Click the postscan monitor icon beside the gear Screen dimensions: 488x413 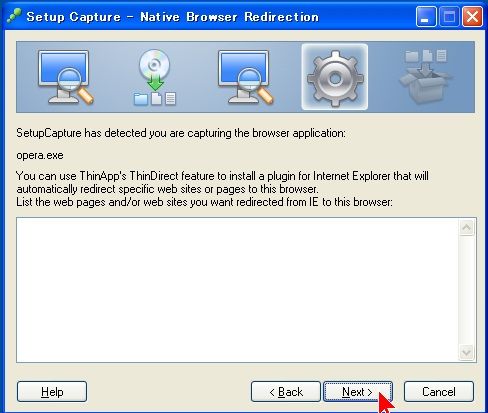pos(245,77)
